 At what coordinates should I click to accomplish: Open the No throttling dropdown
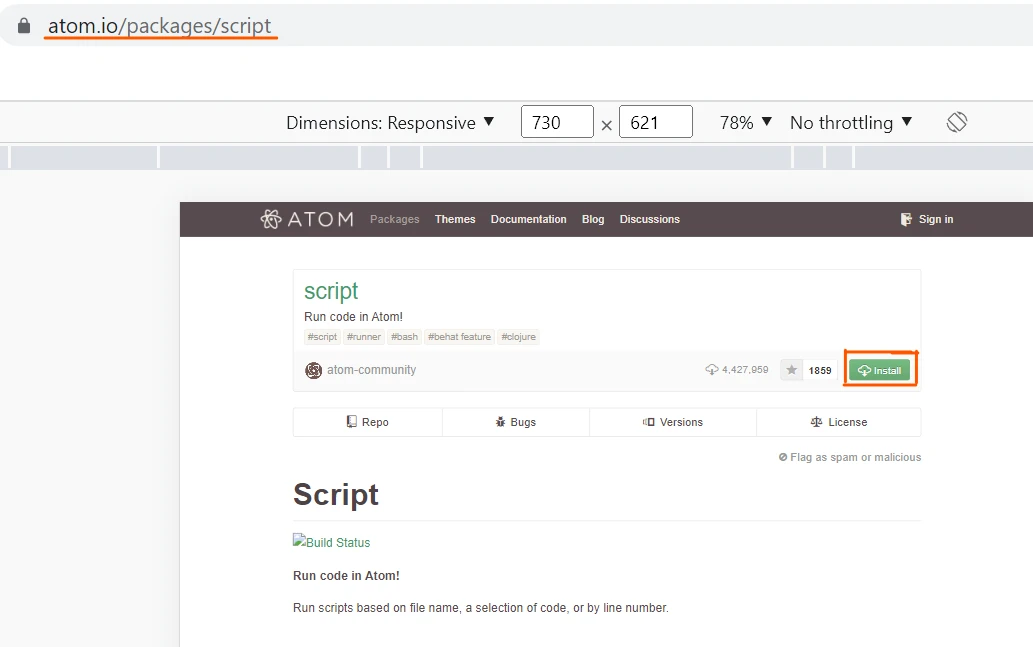[851, 122]
